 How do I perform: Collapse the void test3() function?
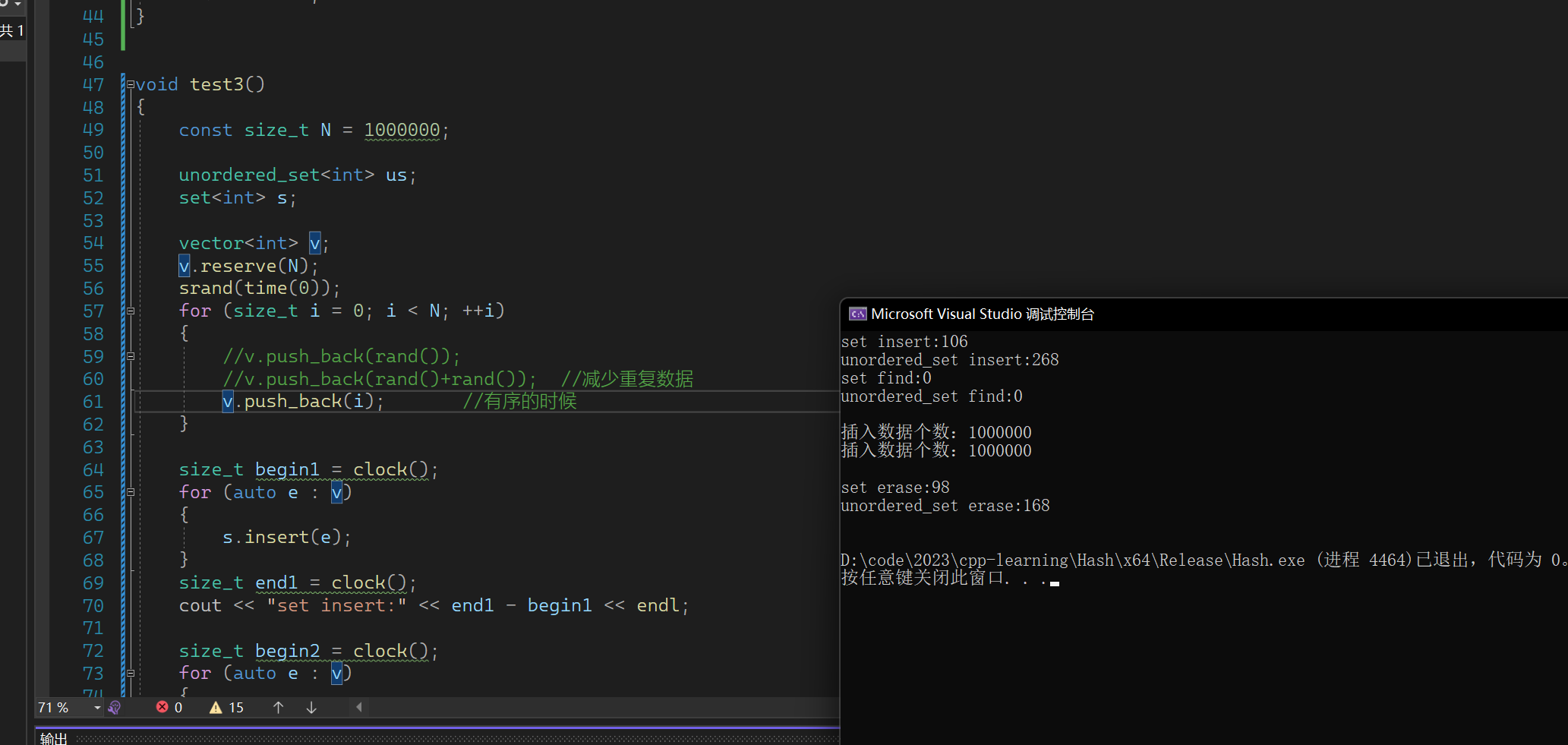[131, 84]
